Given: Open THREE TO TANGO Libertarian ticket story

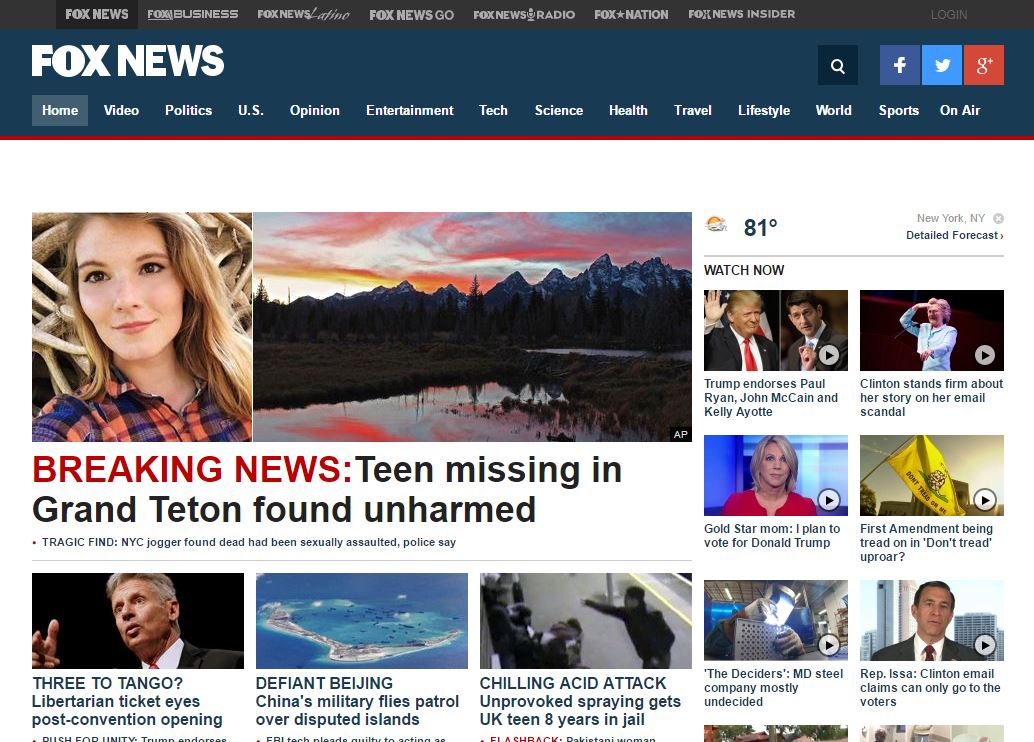Looking at the screenshot, I should pyautogui.click(x=127, y=701).
